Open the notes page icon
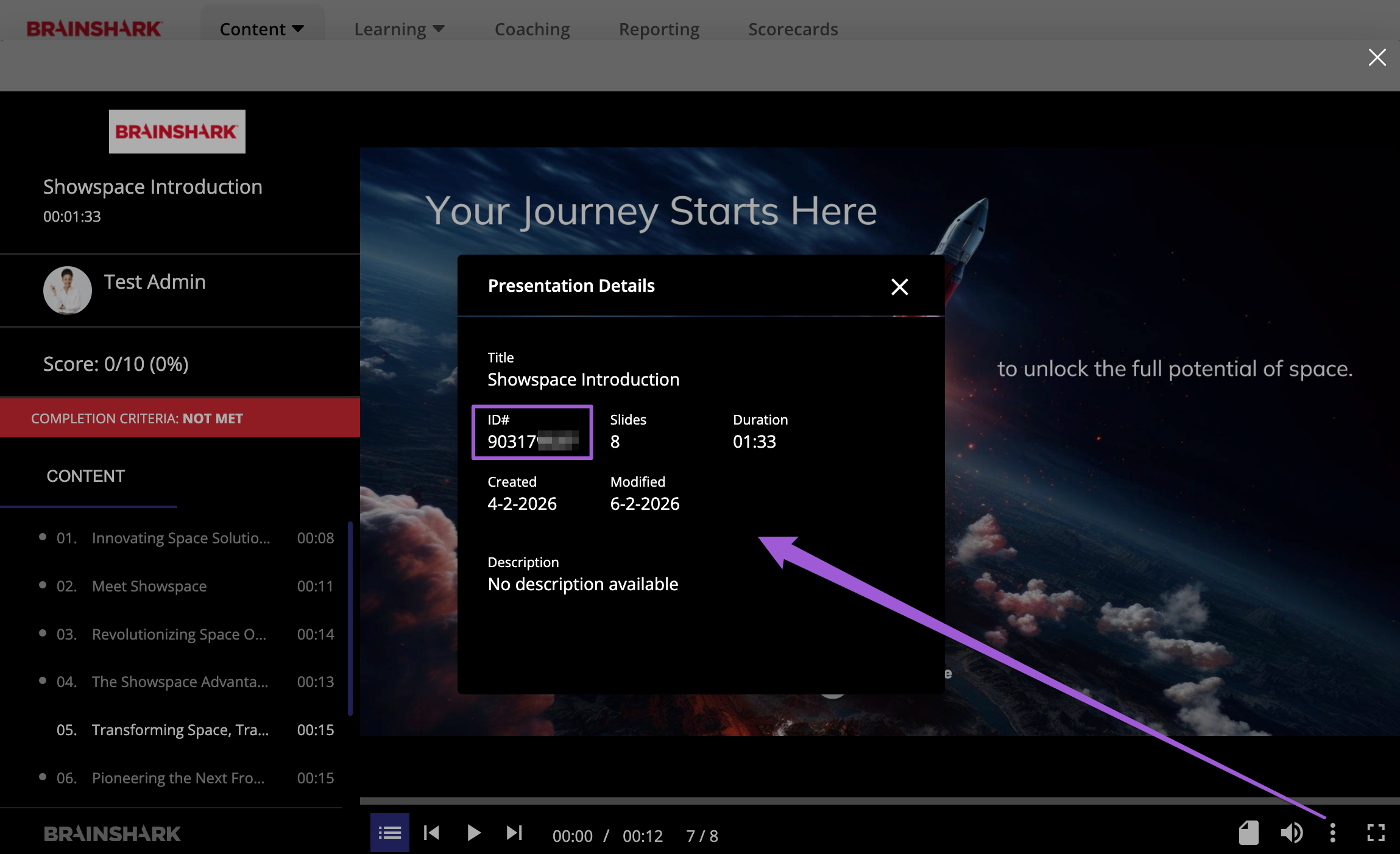The image size is (1400, 854). [1249, 833]
